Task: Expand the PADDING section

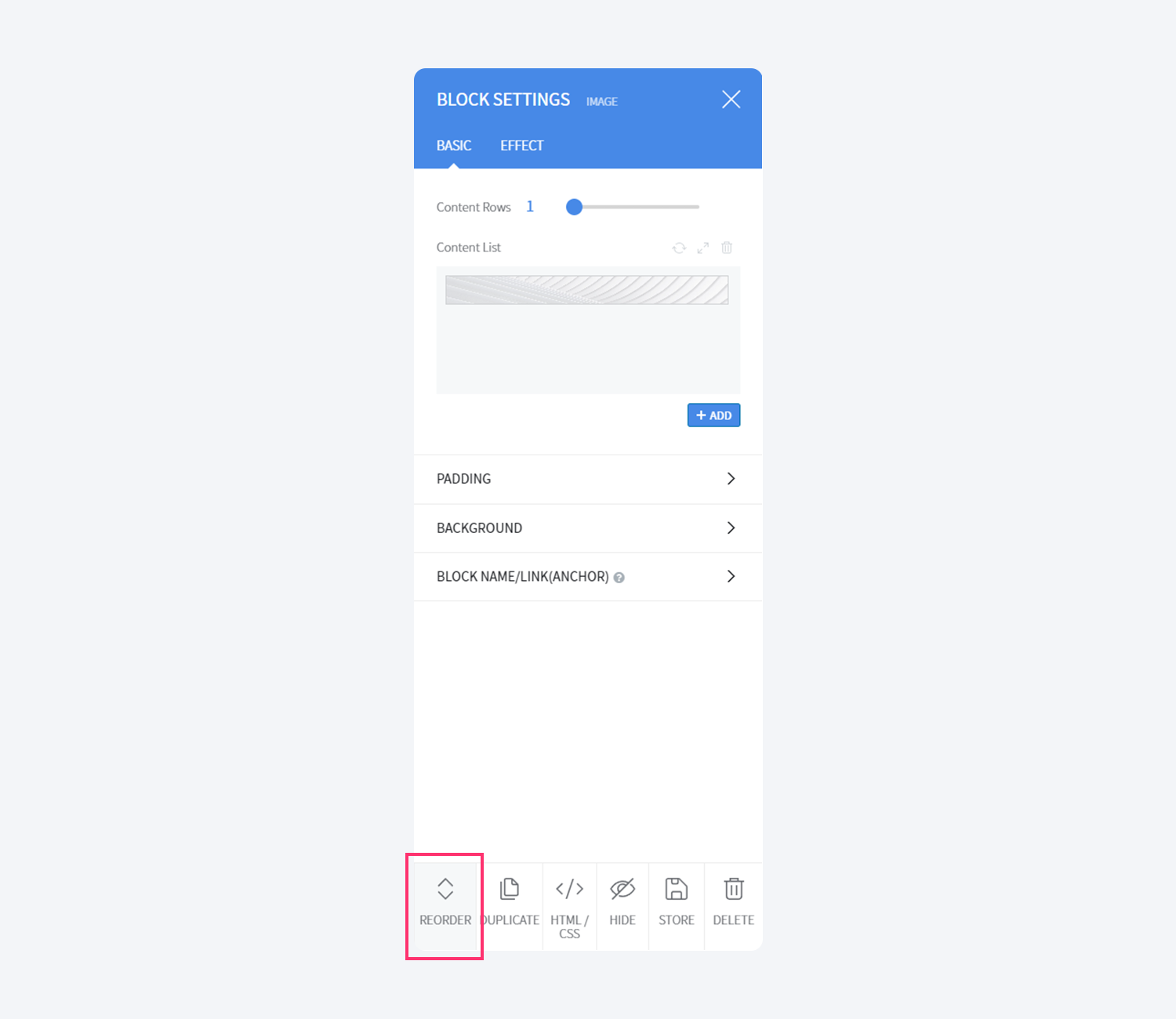Action: click(x=588, y=479)
